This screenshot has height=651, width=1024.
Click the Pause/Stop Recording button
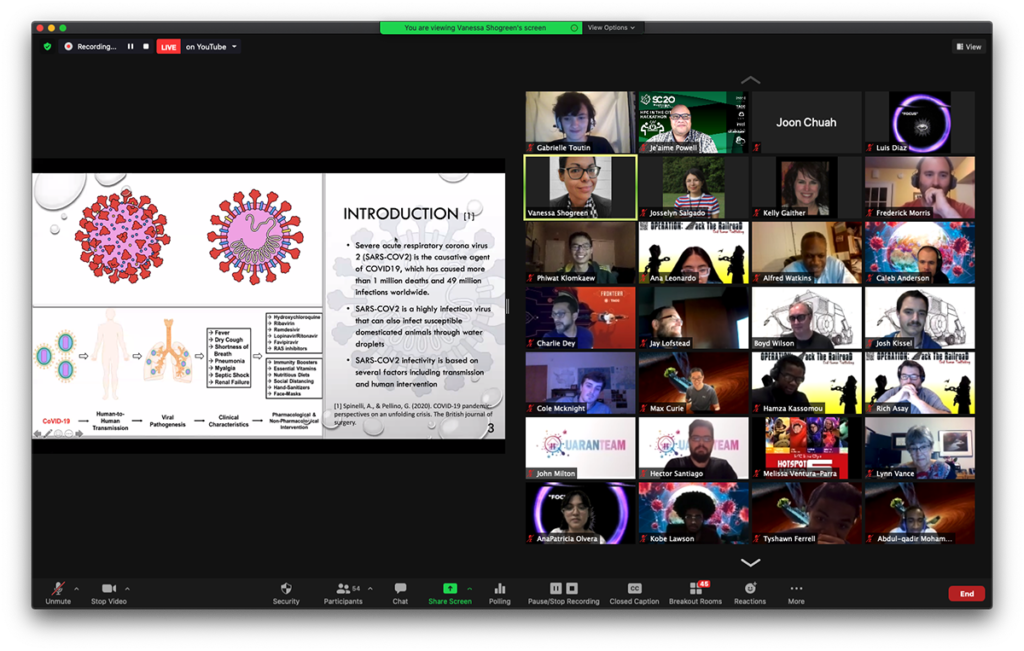tap(564, 589)
